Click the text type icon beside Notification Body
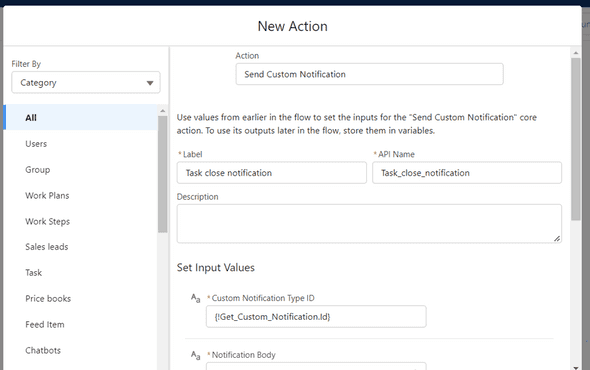 coord(195,355)
